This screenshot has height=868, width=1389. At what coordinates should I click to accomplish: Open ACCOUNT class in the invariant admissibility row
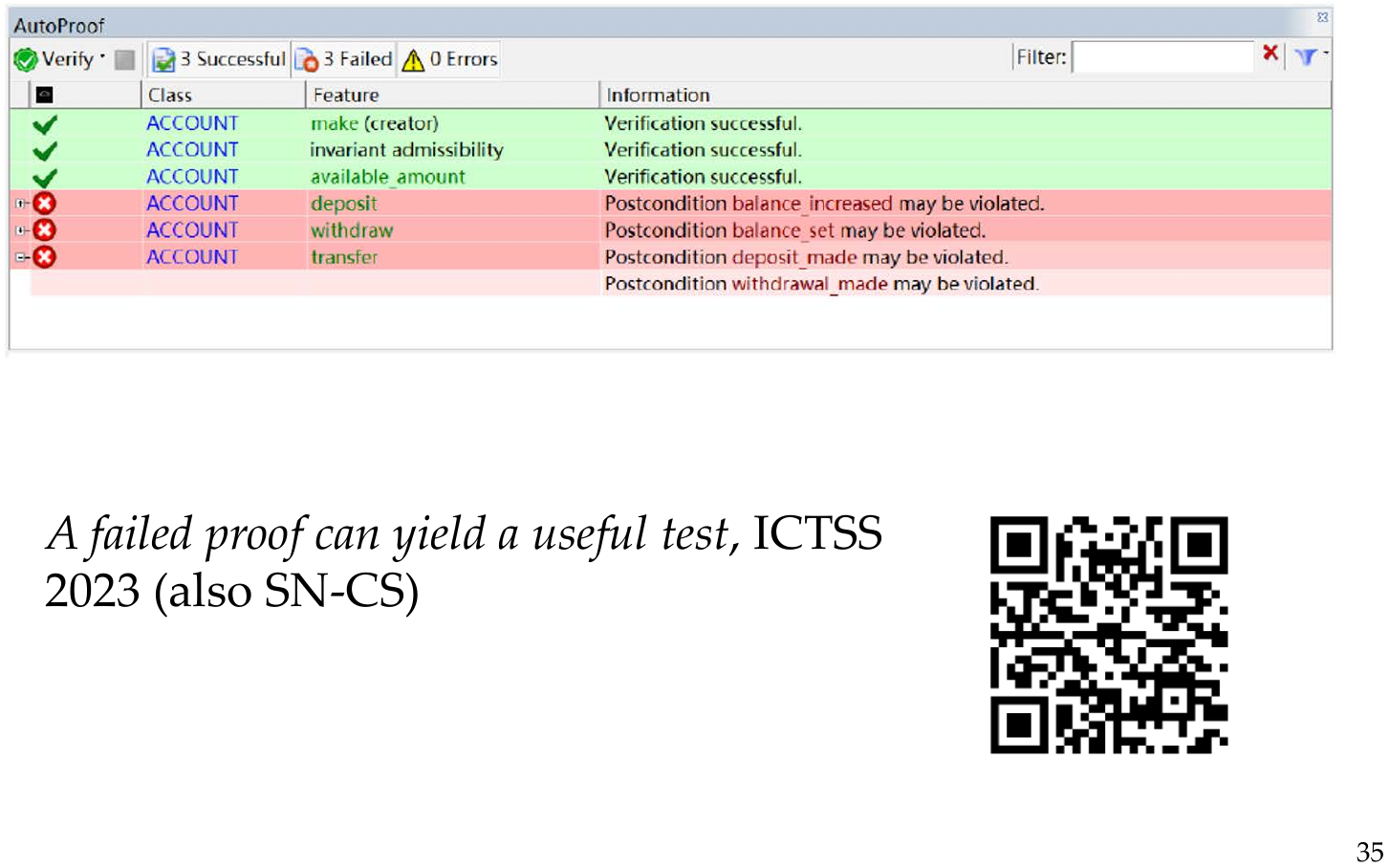tap(192, 150)
